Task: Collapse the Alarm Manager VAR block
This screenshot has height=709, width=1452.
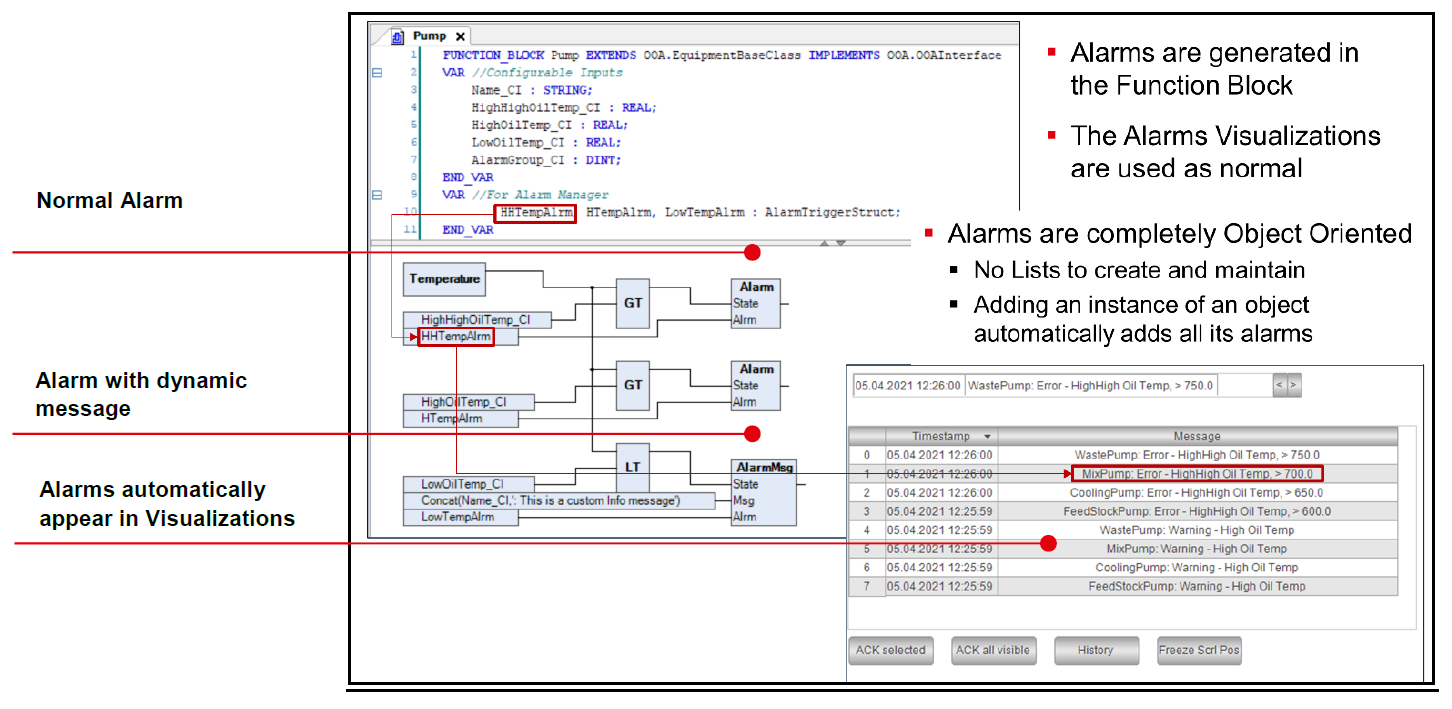Action: point(377,195)
